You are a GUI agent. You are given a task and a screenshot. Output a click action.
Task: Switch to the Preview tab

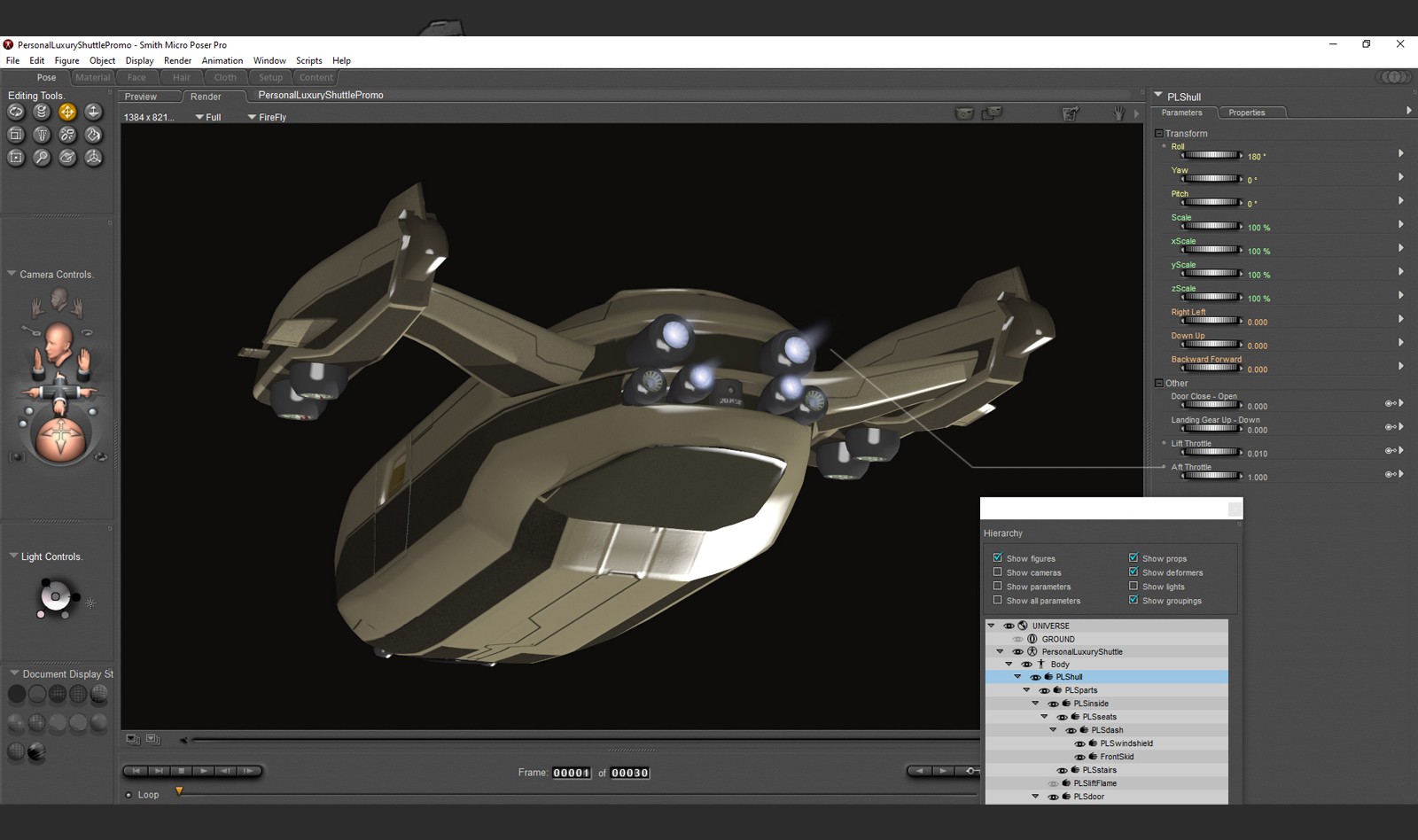[x=141, y=97]
